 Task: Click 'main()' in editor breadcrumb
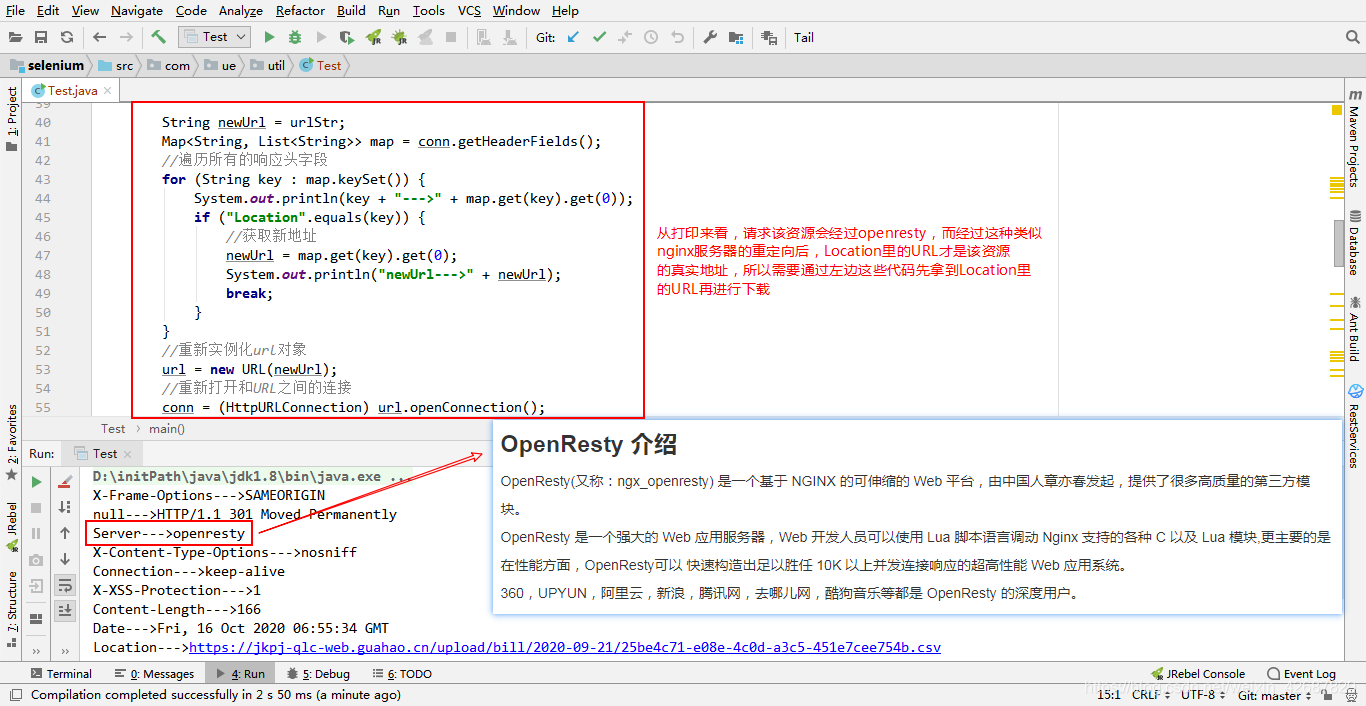point(166,429)
